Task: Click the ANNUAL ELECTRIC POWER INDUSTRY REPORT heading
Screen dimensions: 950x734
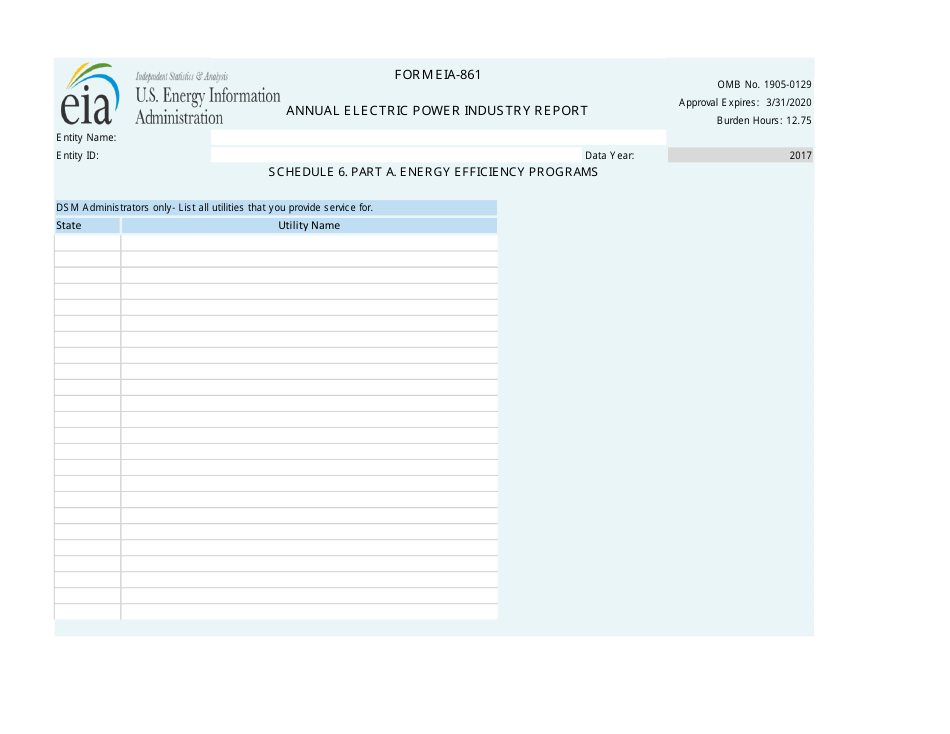Action: [x=437, y=110]
